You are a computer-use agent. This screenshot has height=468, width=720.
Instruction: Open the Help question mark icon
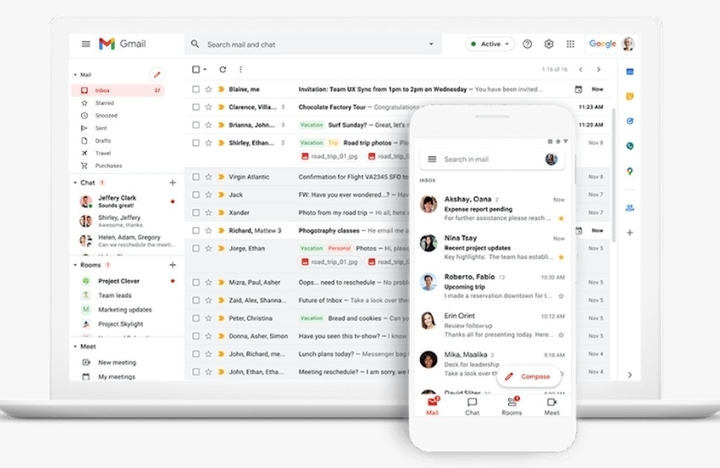527,44
